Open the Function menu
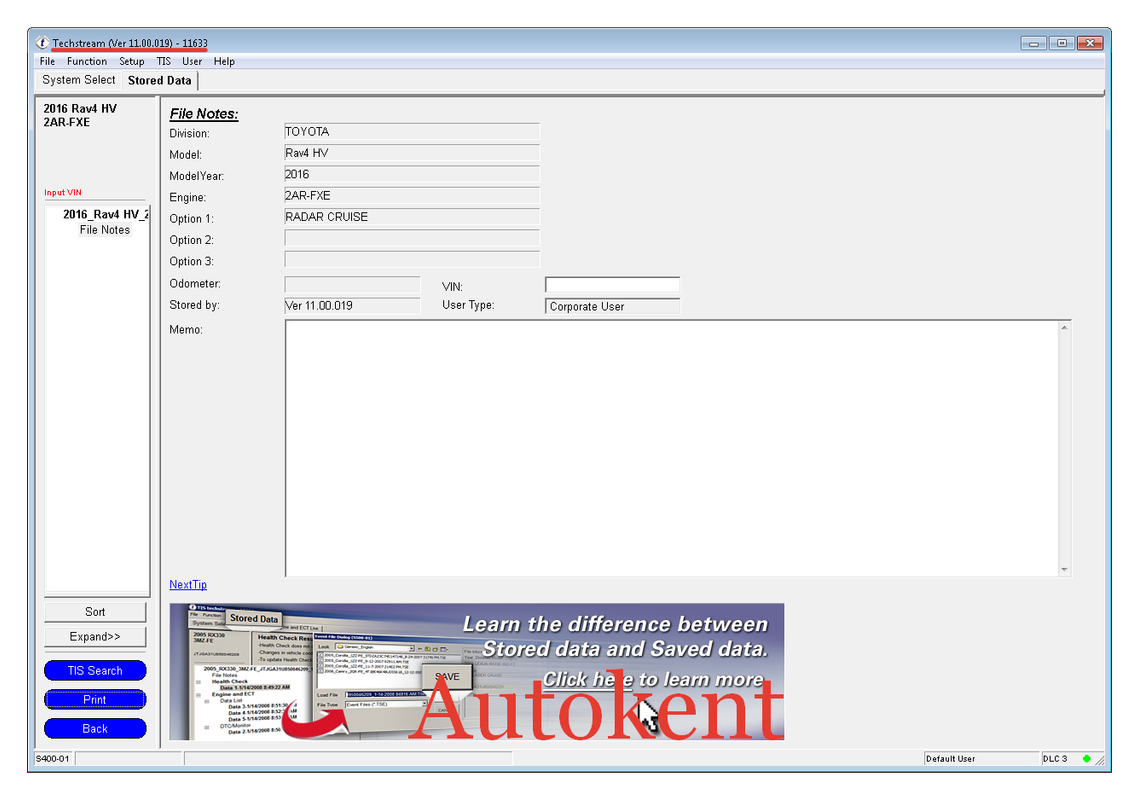 coord(86,62)
